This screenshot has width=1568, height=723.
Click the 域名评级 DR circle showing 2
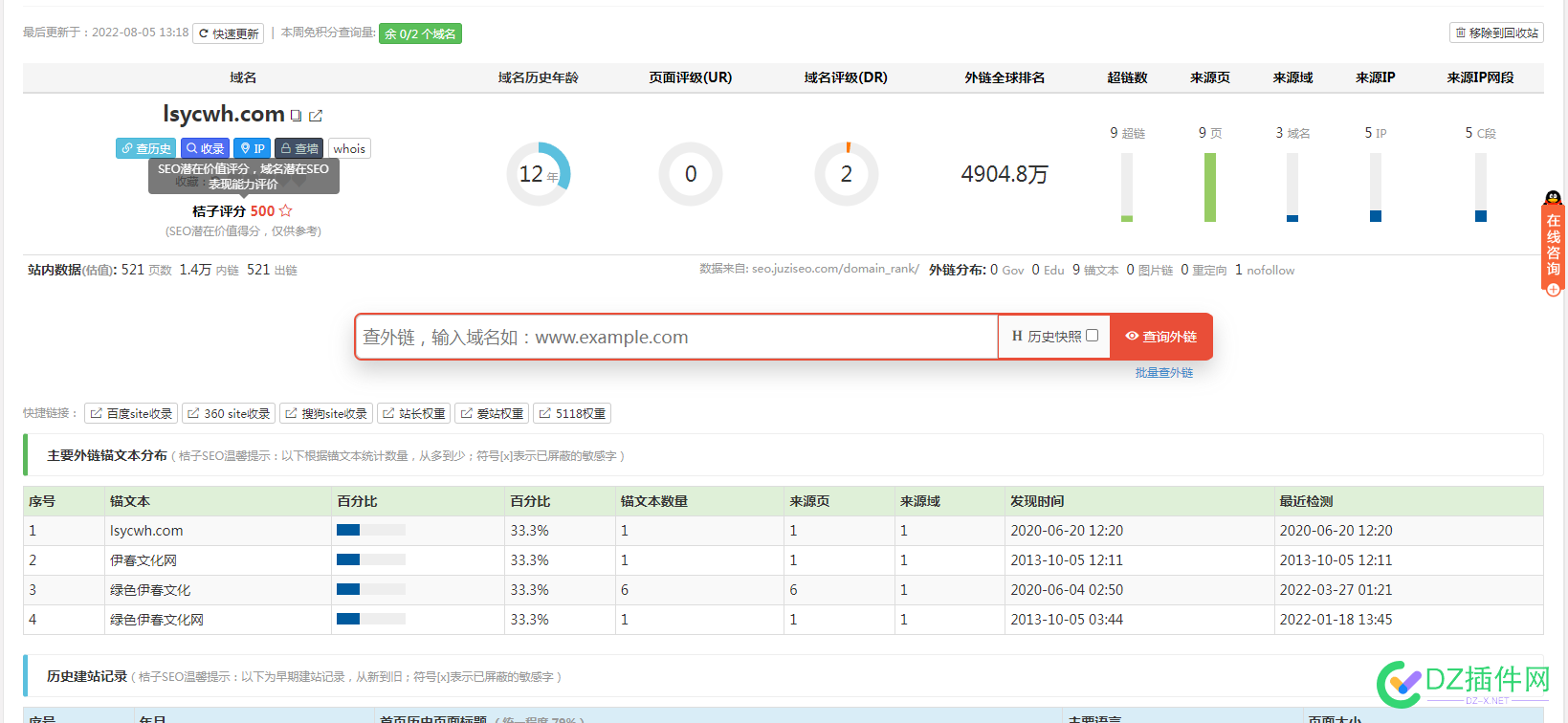click(x=847, y=174)
